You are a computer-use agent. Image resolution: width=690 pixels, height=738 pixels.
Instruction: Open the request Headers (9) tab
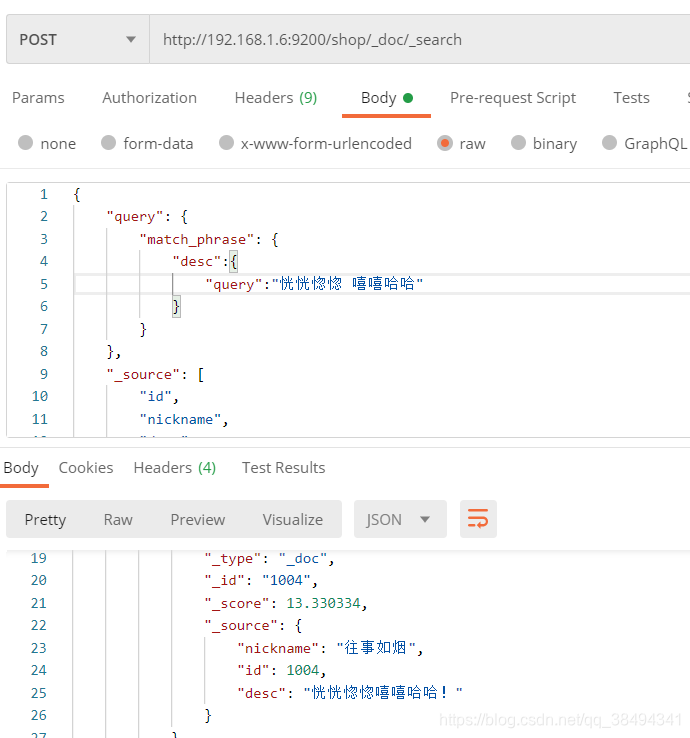click(x=275, y=97)
